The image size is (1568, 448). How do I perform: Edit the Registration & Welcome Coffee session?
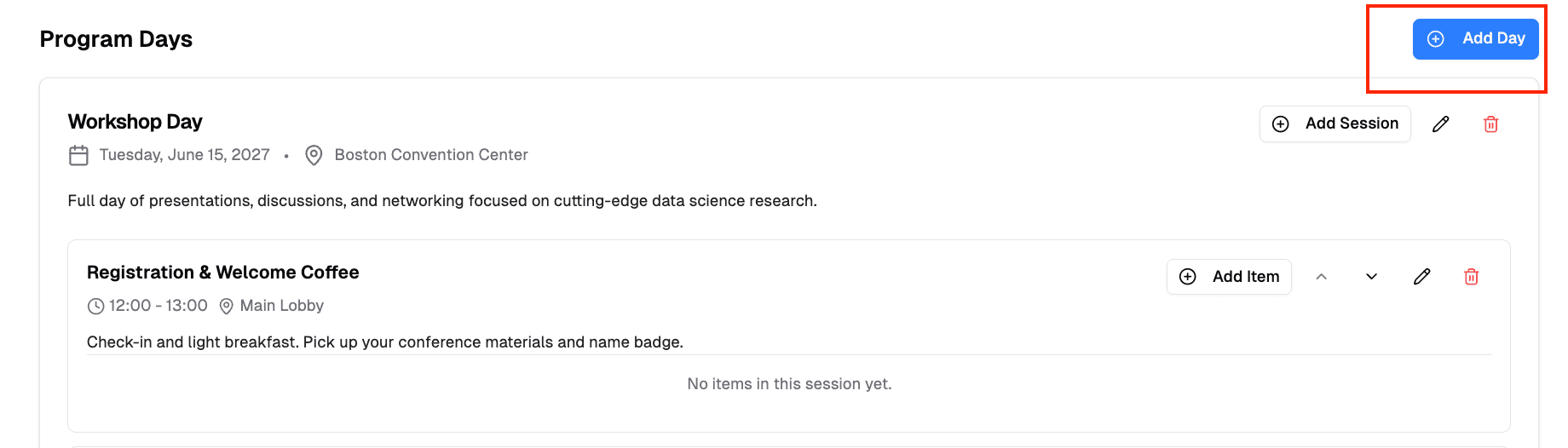1421,277
